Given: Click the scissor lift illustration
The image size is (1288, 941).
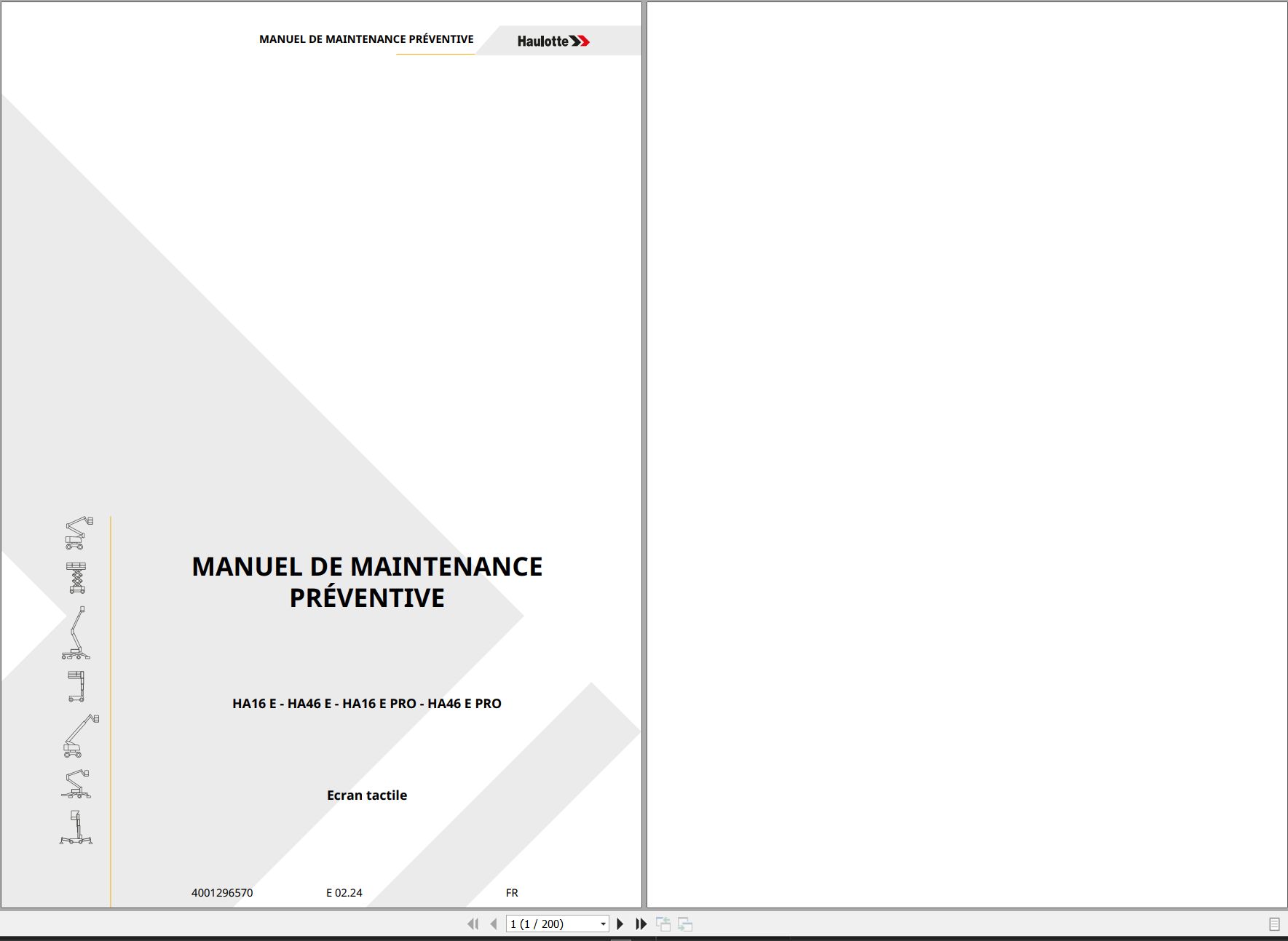Looking at the screenshot, I should pyautogui.click(x=76, y=578).
